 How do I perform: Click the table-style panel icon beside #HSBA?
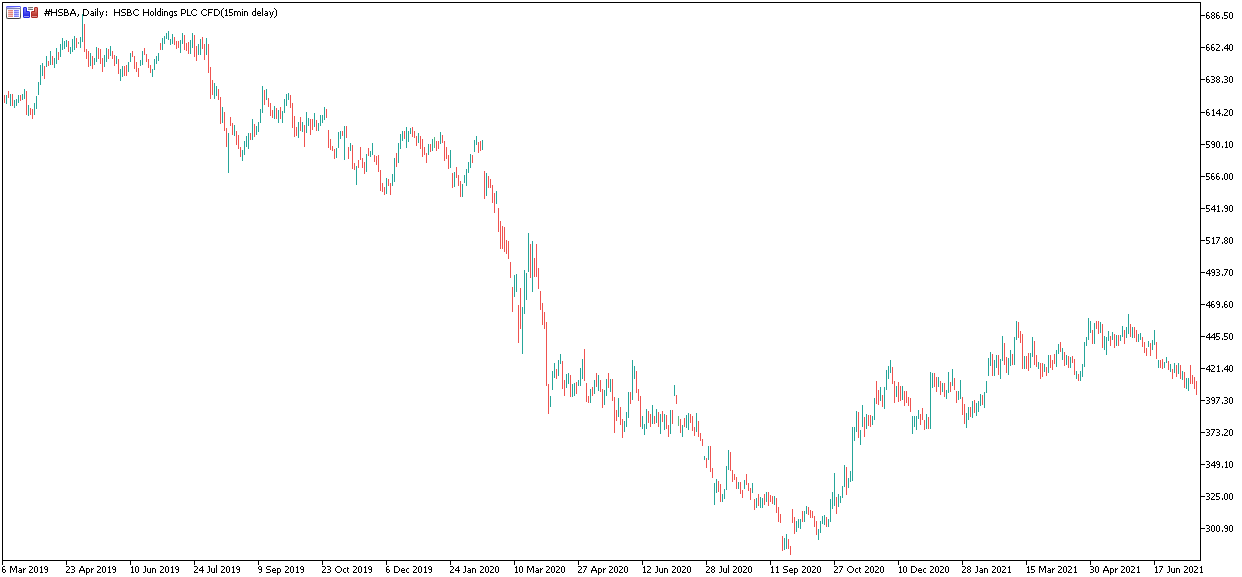tap(13, 12)
